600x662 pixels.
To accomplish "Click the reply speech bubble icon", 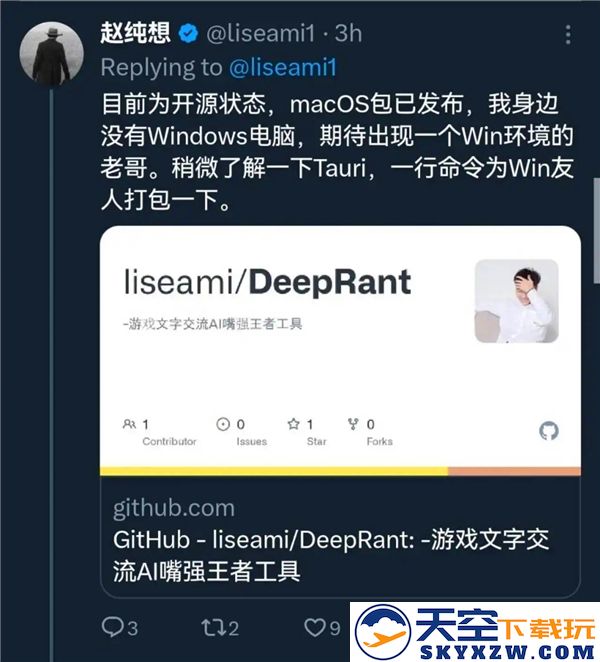I will click(x=113, y=627).
